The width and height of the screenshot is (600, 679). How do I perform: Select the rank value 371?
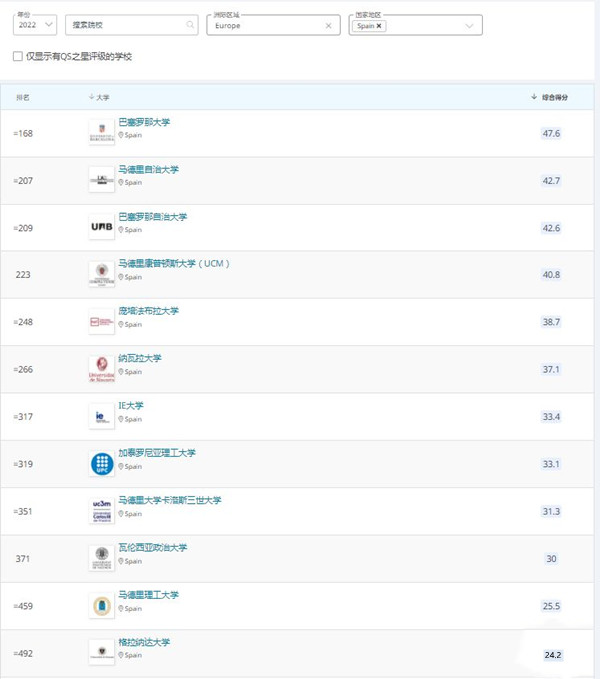[x=23, y=559]
